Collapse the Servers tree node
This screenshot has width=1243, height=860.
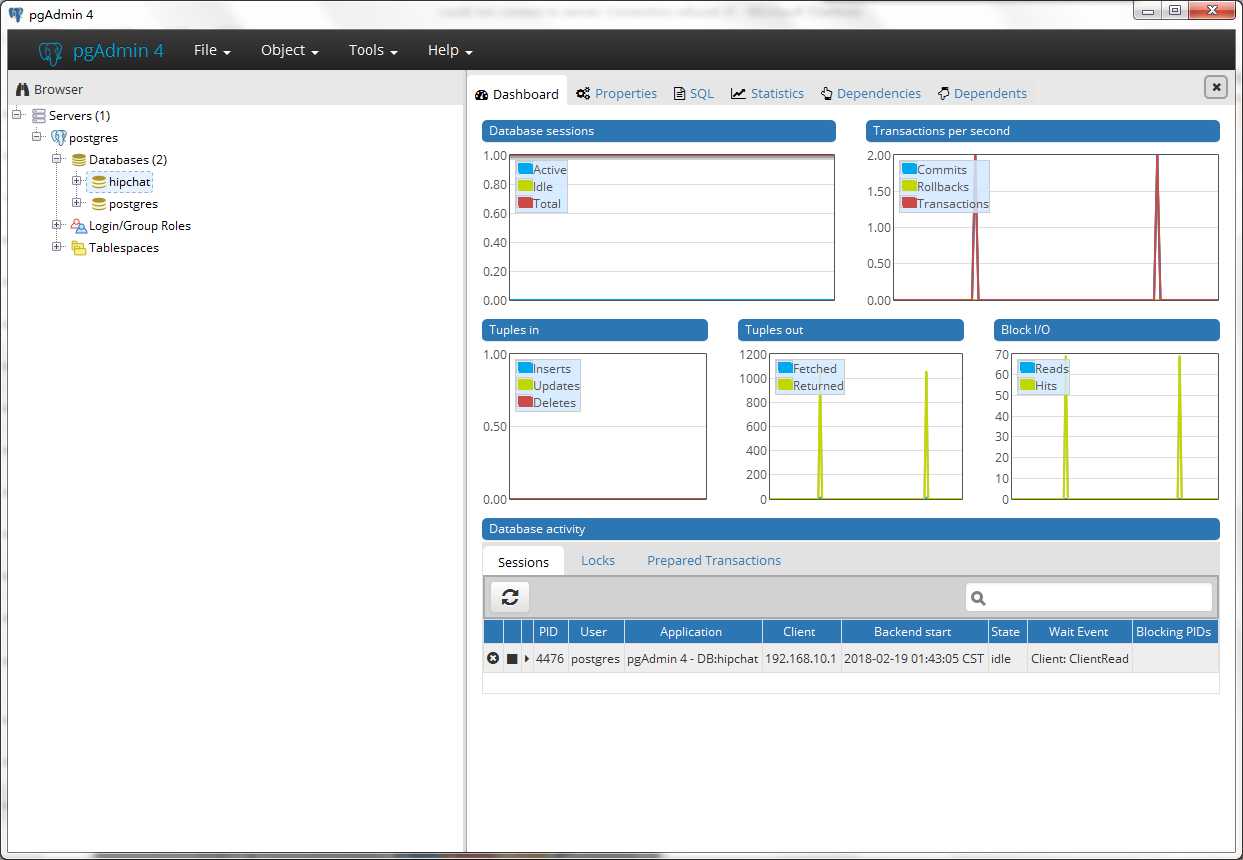pos(17,115)
